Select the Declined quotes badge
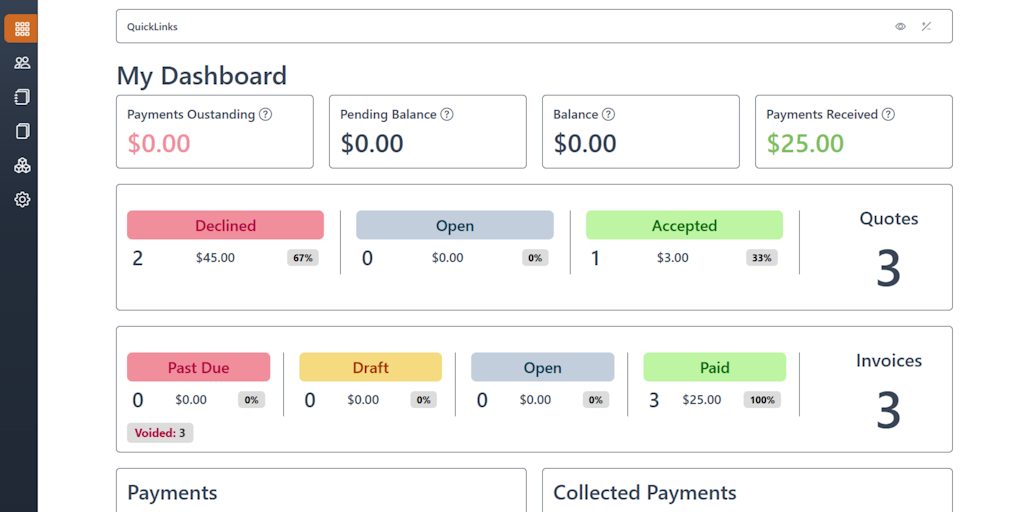Image resolution: width=1024 pixels, height=512 pixels. 225,225
